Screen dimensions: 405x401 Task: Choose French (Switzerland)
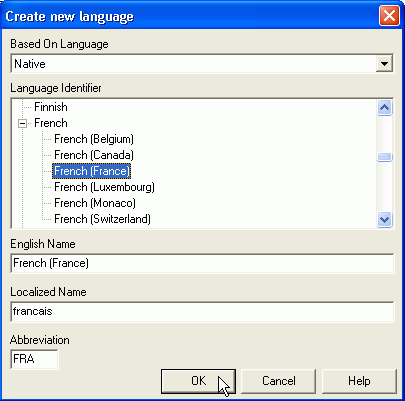point(102,219)
